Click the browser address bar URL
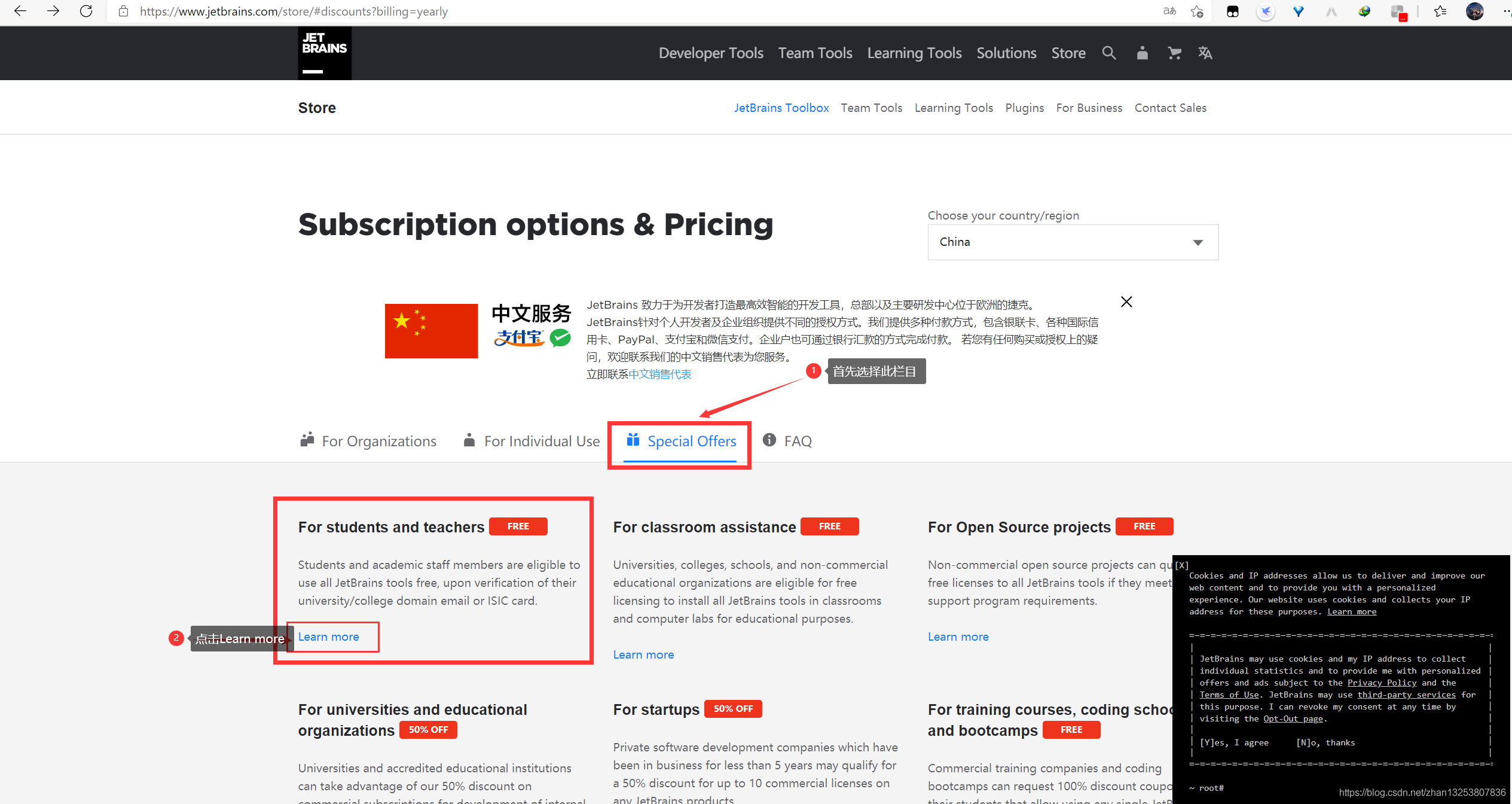1512x804 pixels. click(294, 11)
